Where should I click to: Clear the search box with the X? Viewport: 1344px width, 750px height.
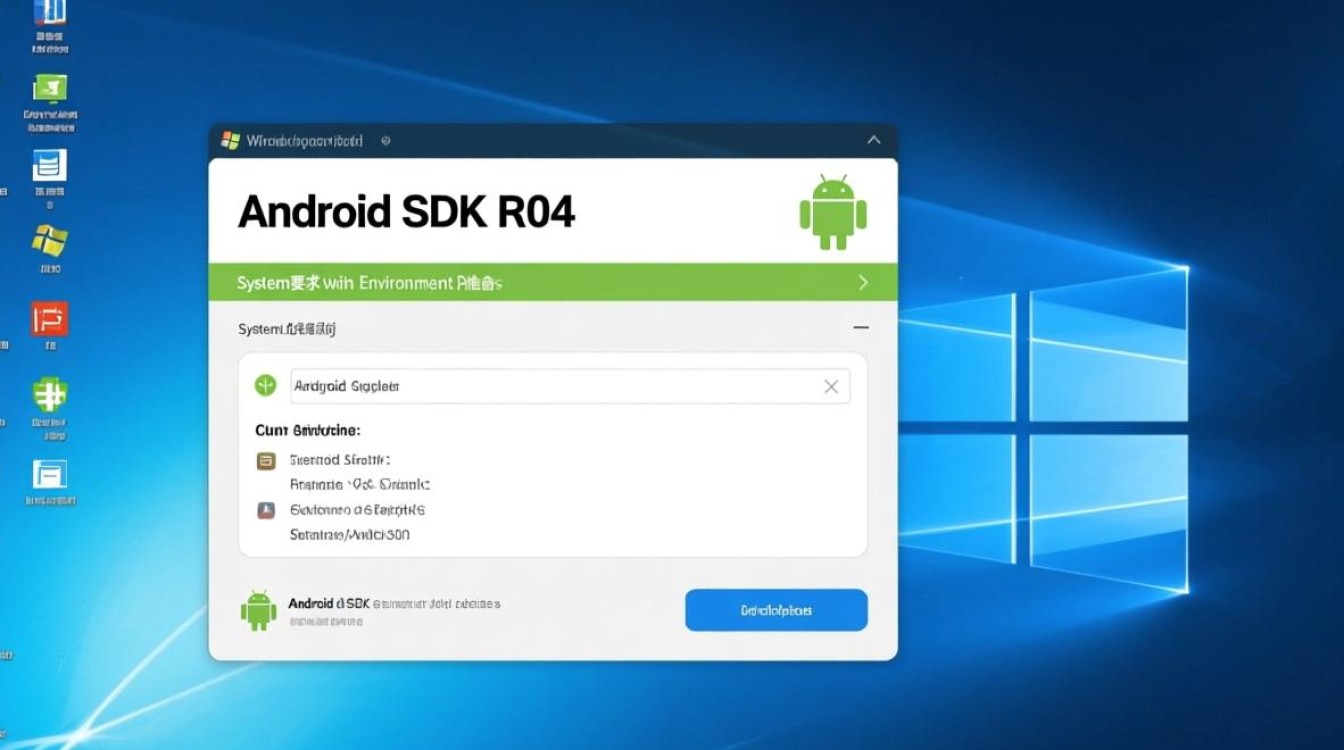(x=830, y=386)
